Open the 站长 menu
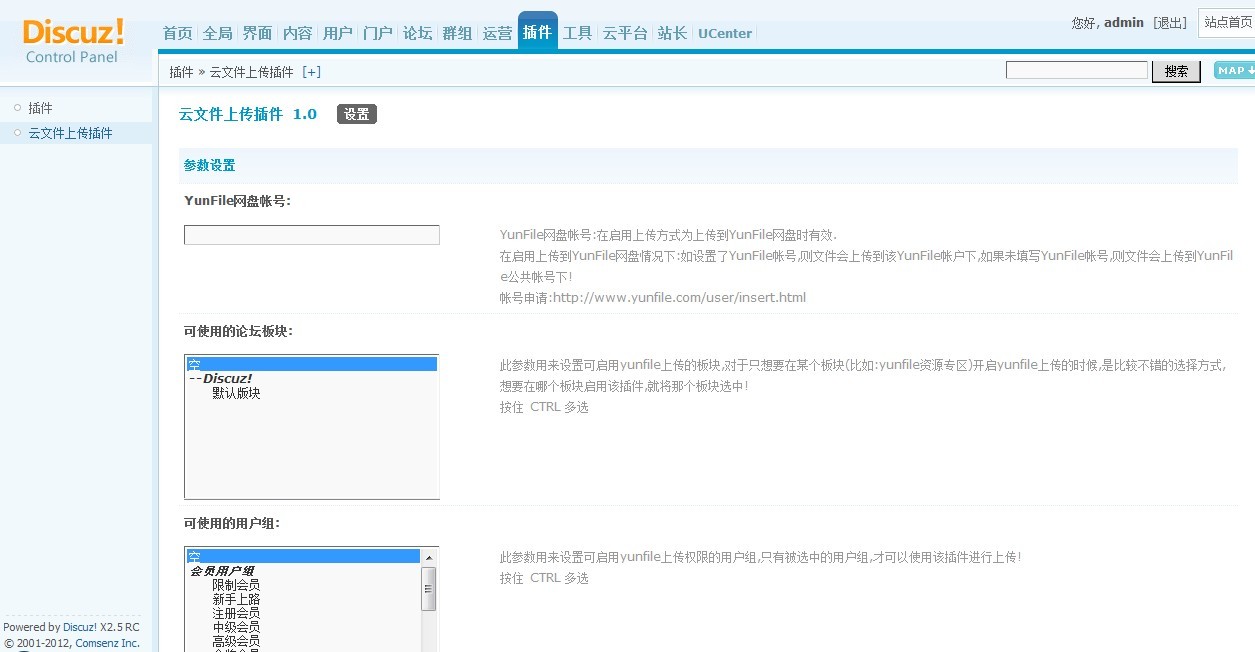 (672, 33)
